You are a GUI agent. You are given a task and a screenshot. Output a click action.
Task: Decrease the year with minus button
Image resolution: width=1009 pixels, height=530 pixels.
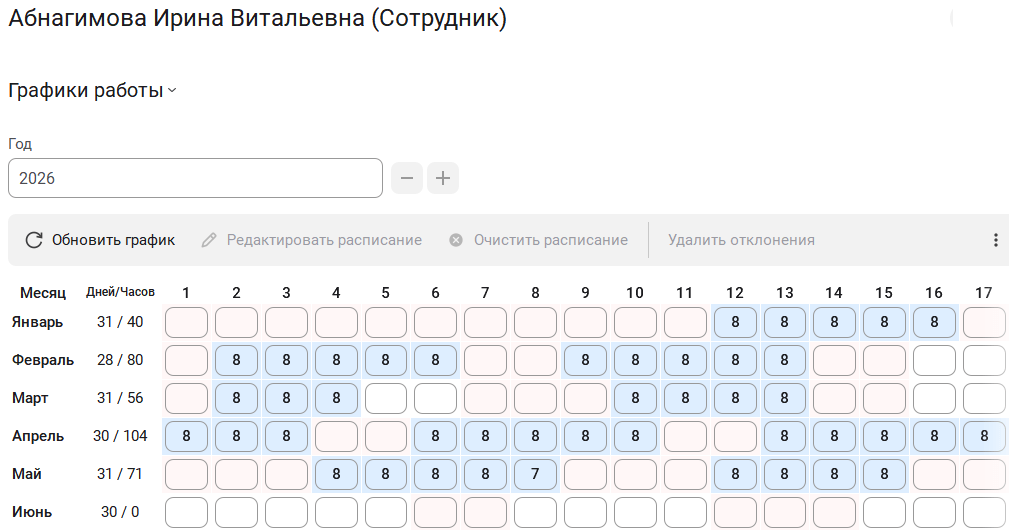(406, 179)
